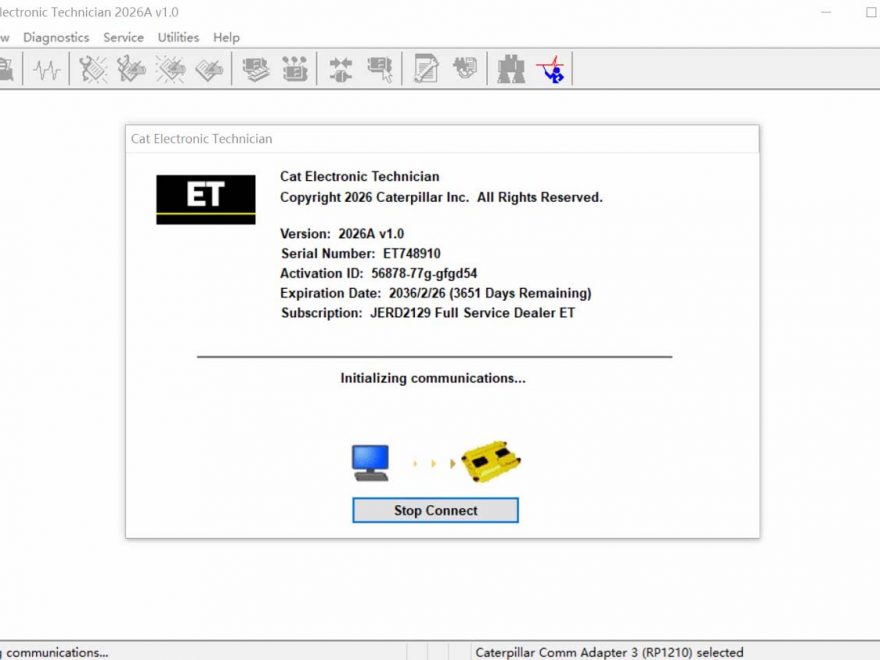This screenshot has height=660, width=880.
Task: Open Active Diagnostic Codes toolbar icon
Action: pos(93,70)
